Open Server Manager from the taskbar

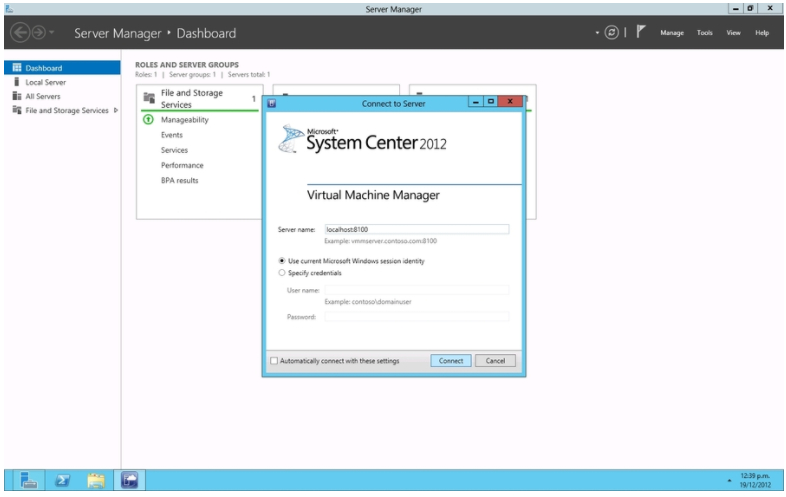pyautogui.click(x=29, y=480)
